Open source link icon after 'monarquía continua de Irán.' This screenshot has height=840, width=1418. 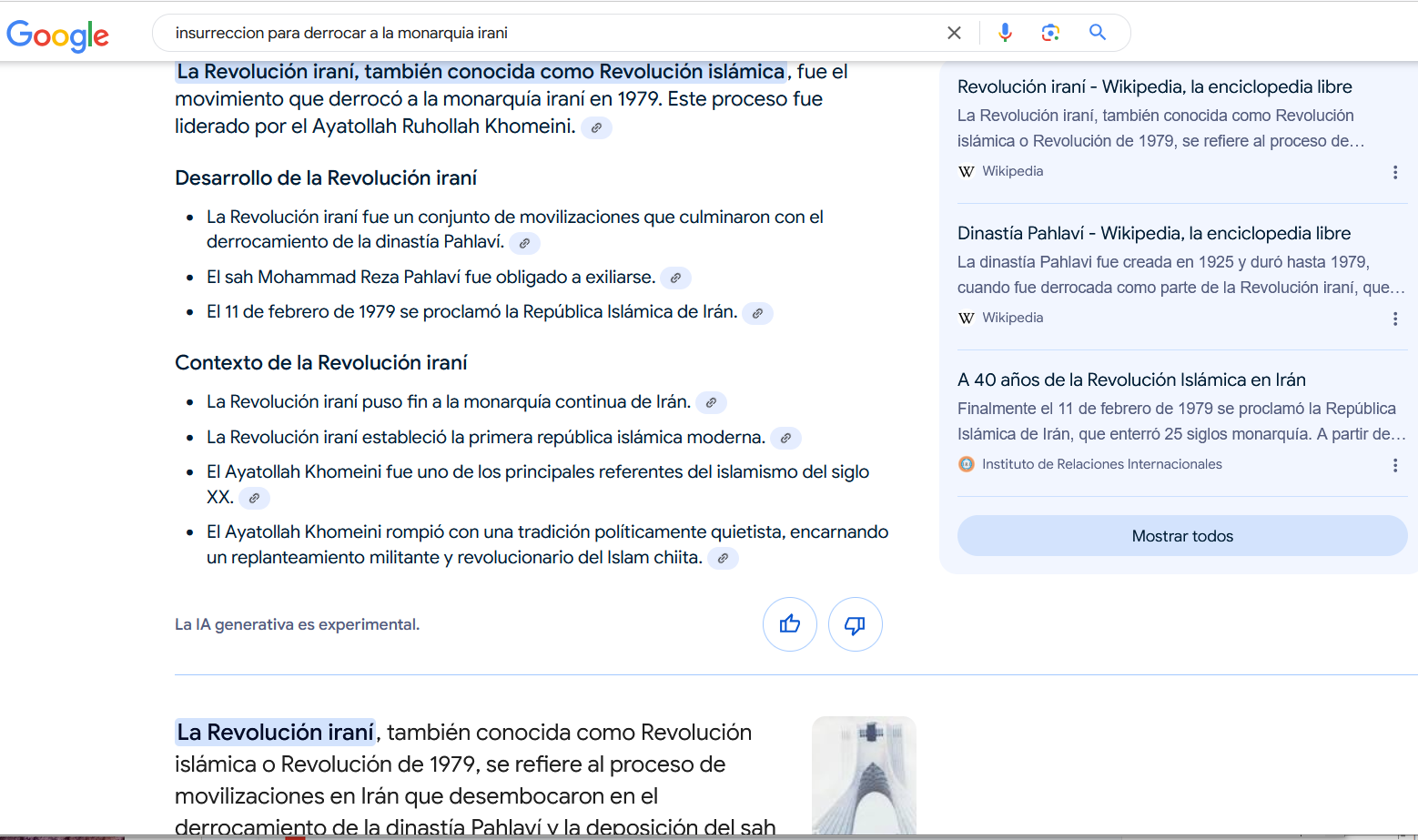[711, 402]
